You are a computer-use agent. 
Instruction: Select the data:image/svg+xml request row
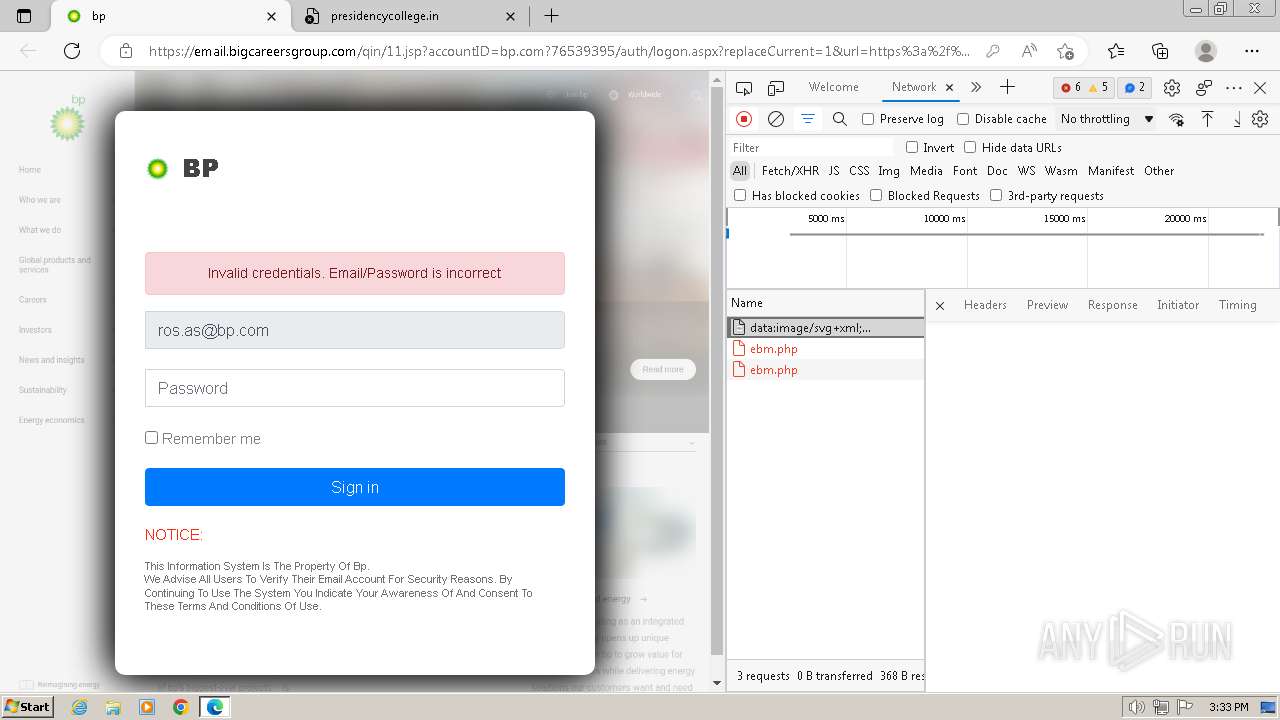[825, 327]
